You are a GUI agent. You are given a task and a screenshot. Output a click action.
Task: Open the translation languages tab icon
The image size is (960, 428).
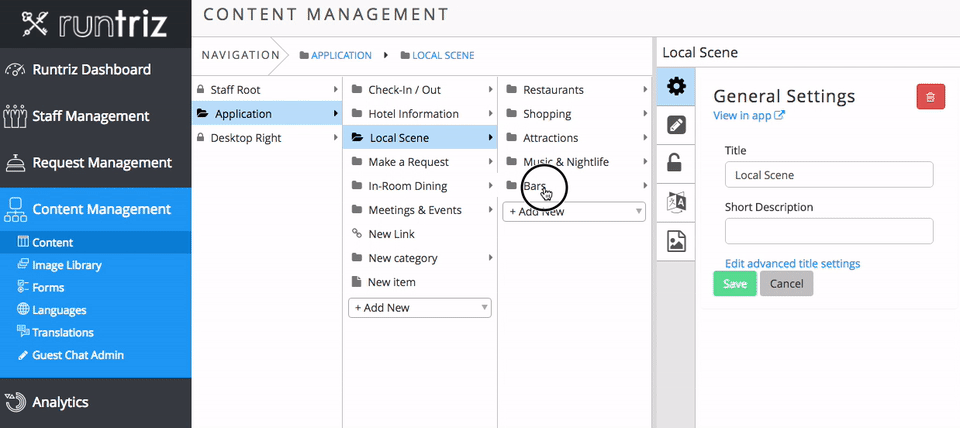click(676, 202)
